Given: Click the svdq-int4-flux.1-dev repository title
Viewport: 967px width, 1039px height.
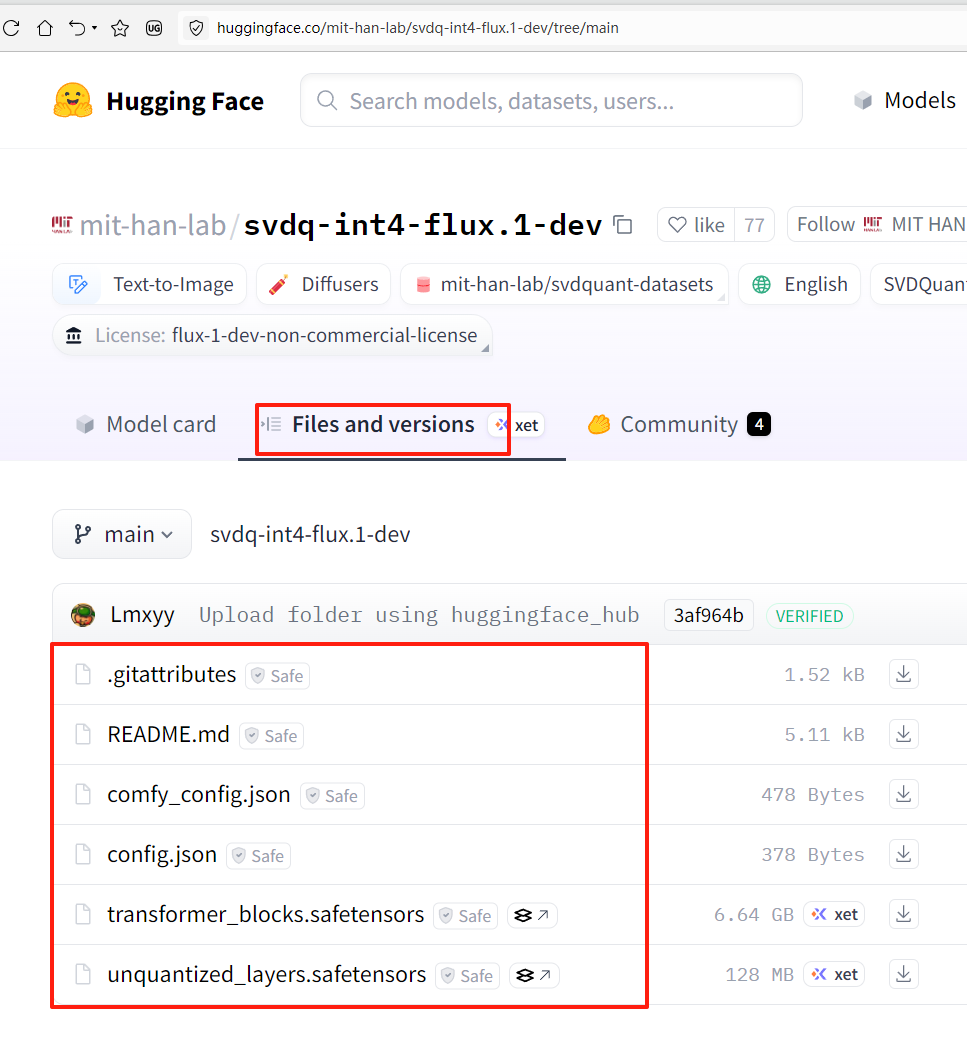Looking at the screenshot, I should pos(423,225).
